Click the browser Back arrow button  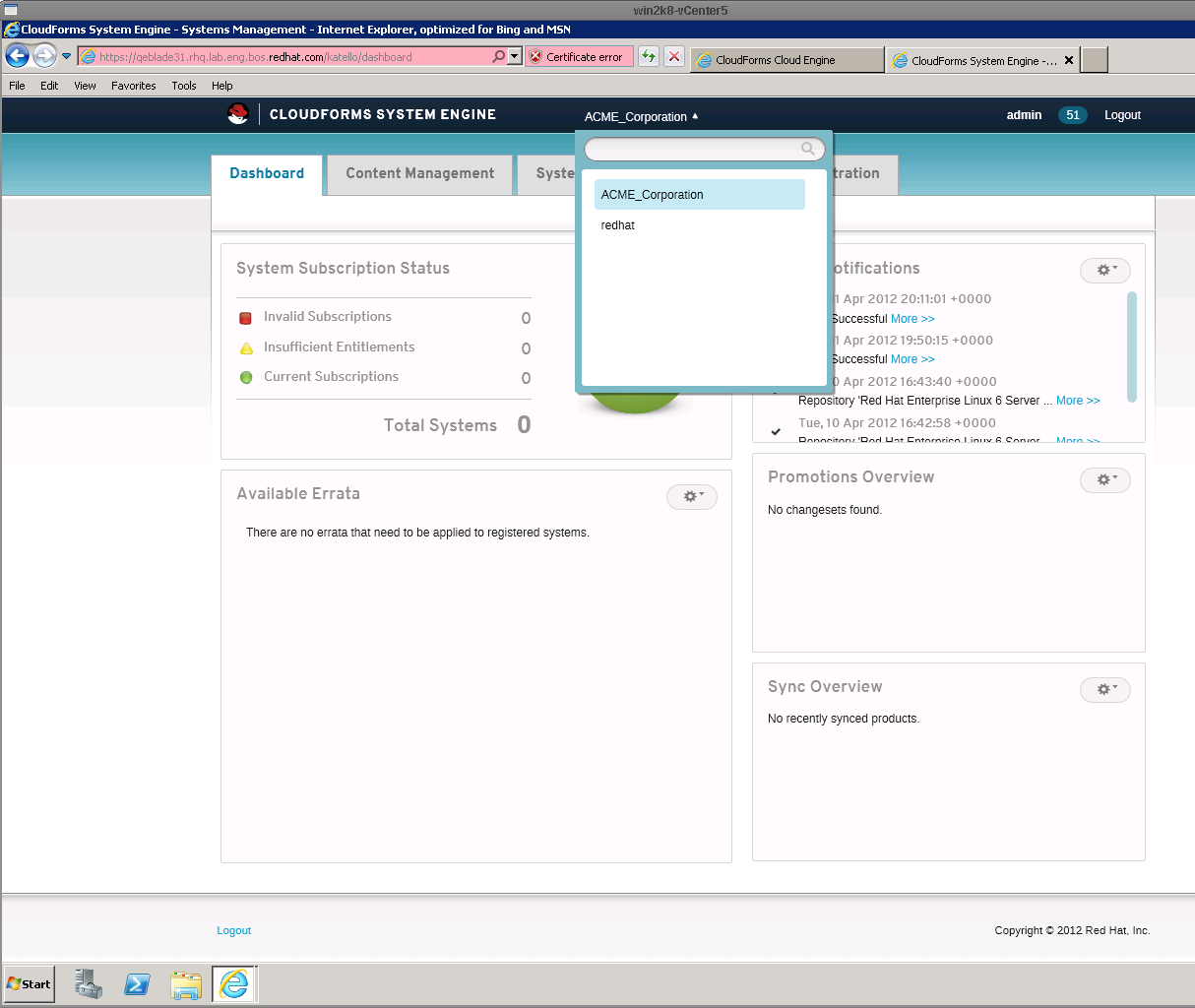(x=17, y=56)
